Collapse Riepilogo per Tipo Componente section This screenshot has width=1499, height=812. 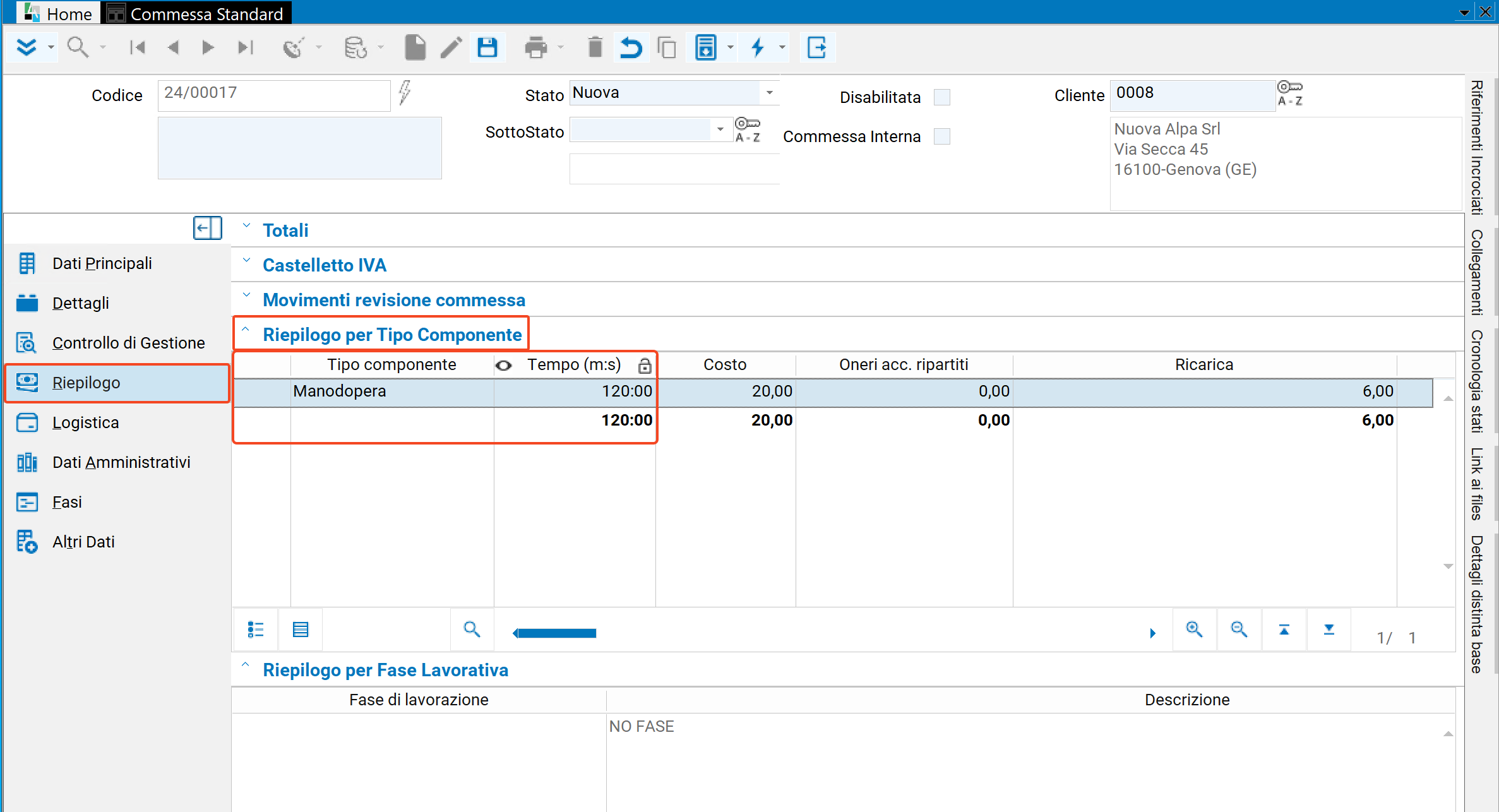(x=246, y=330)
